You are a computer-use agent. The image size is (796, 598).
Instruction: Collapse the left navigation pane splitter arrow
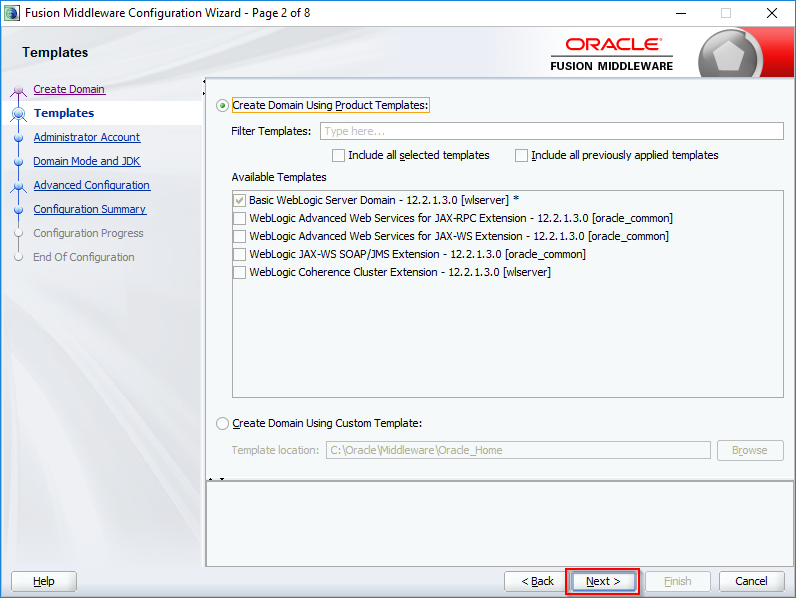(204, 81)
